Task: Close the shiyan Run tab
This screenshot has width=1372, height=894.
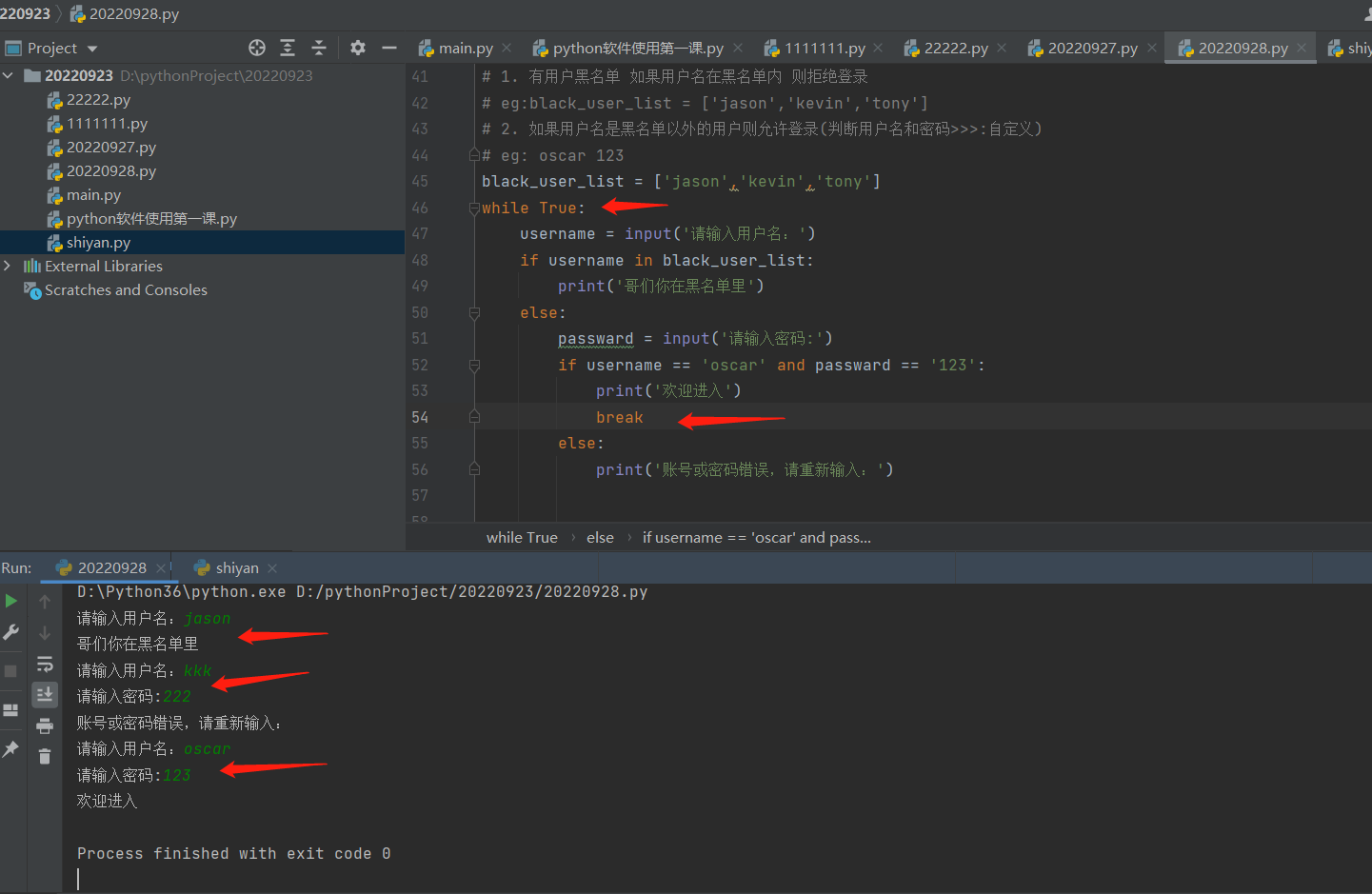Action: click(x=272, y=568)
